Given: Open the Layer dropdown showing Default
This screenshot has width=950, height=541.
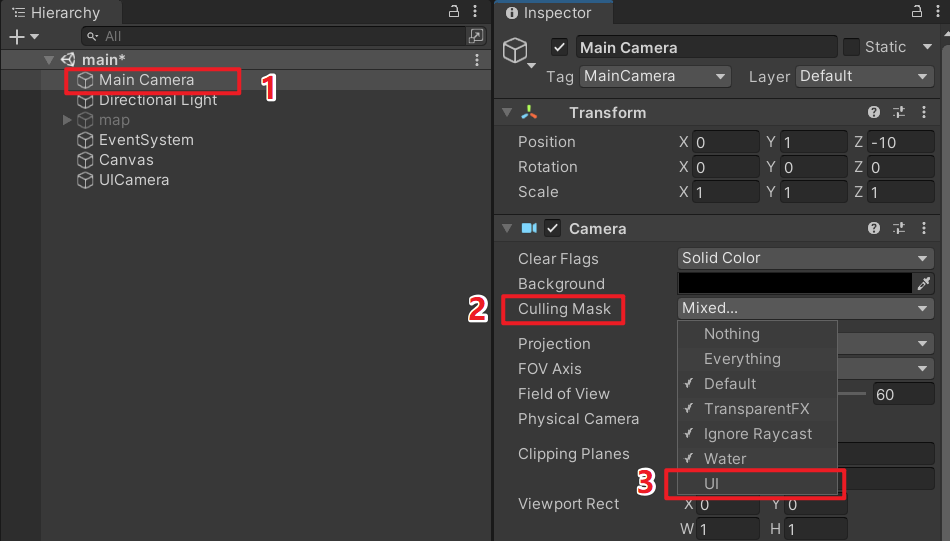Looking at the screenshot, I should pyautogui.click(x=865, y=76).
